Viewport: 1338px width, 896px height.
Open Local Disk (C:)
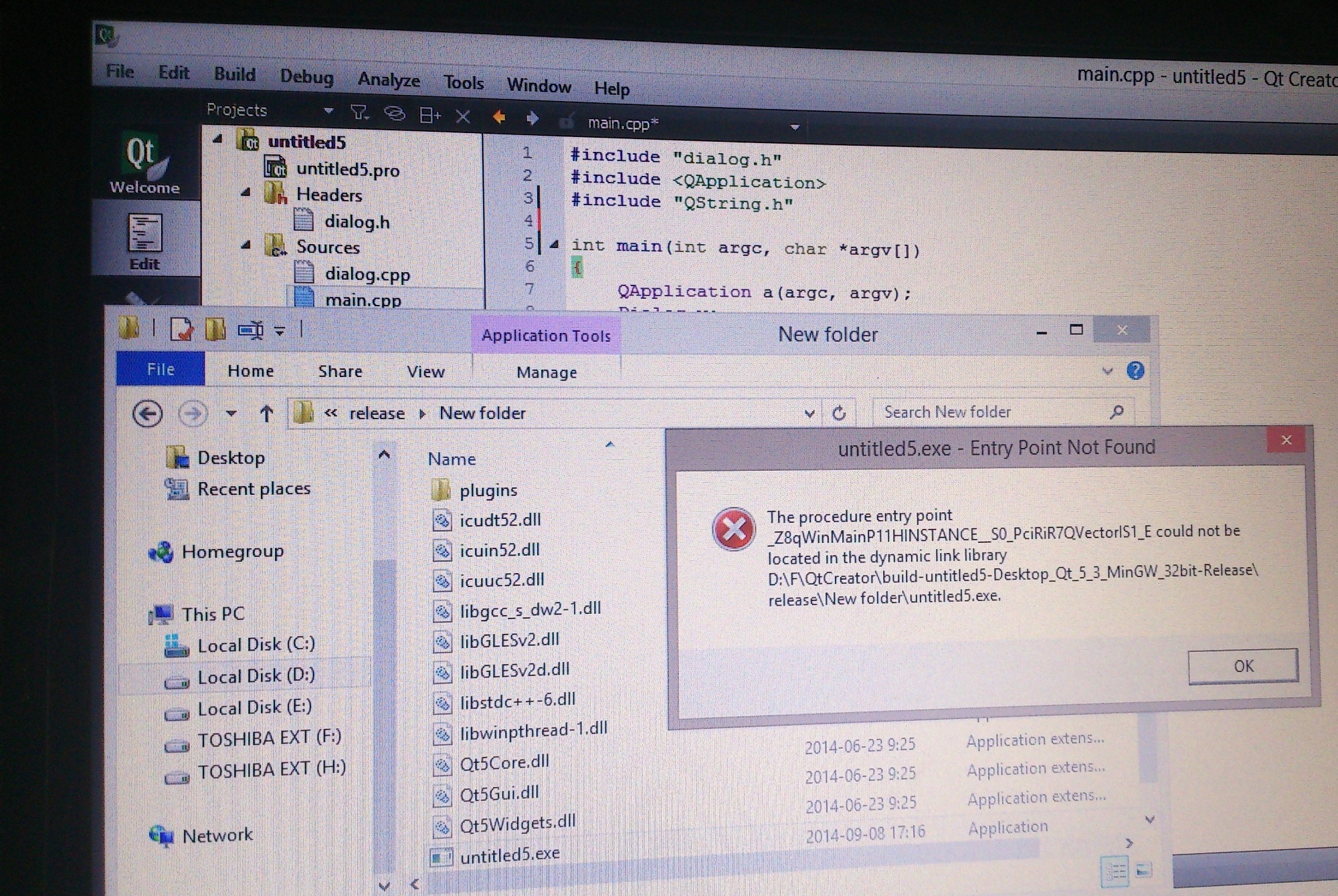pos(256,645)
